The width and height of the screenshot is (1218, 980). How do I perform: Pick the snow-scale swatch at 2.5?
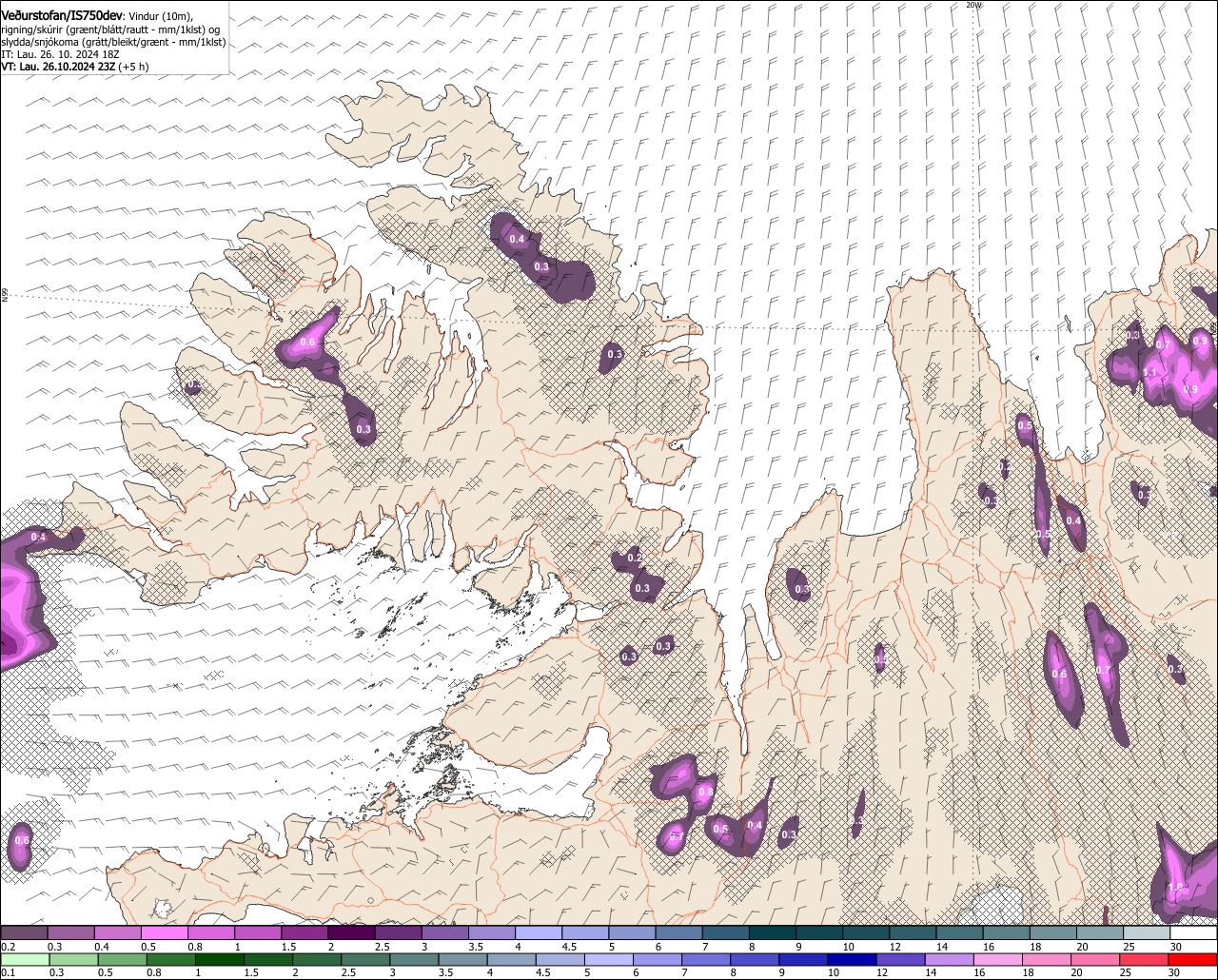[398, 932]
